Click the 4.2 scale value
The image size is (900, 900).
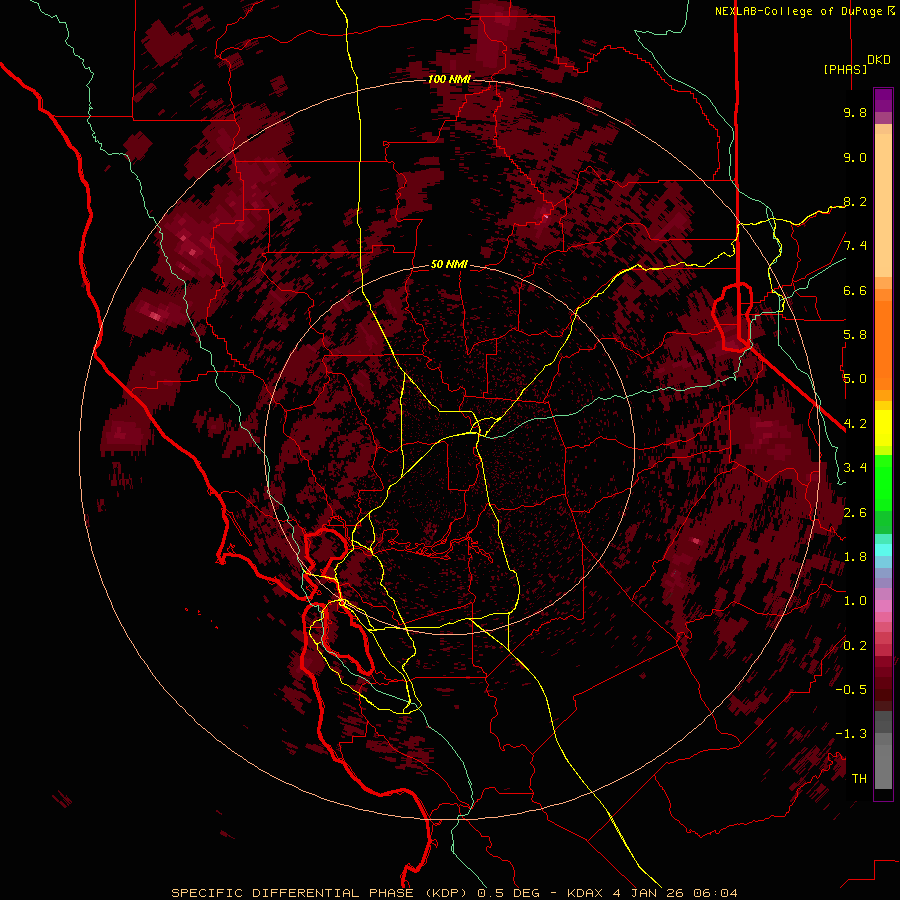click(x=855, y=424)
